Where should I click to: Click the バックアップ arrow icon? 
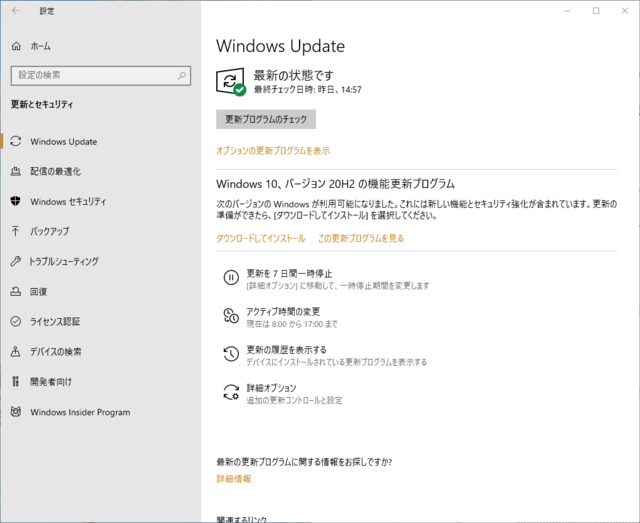click(x=16, y=231)
